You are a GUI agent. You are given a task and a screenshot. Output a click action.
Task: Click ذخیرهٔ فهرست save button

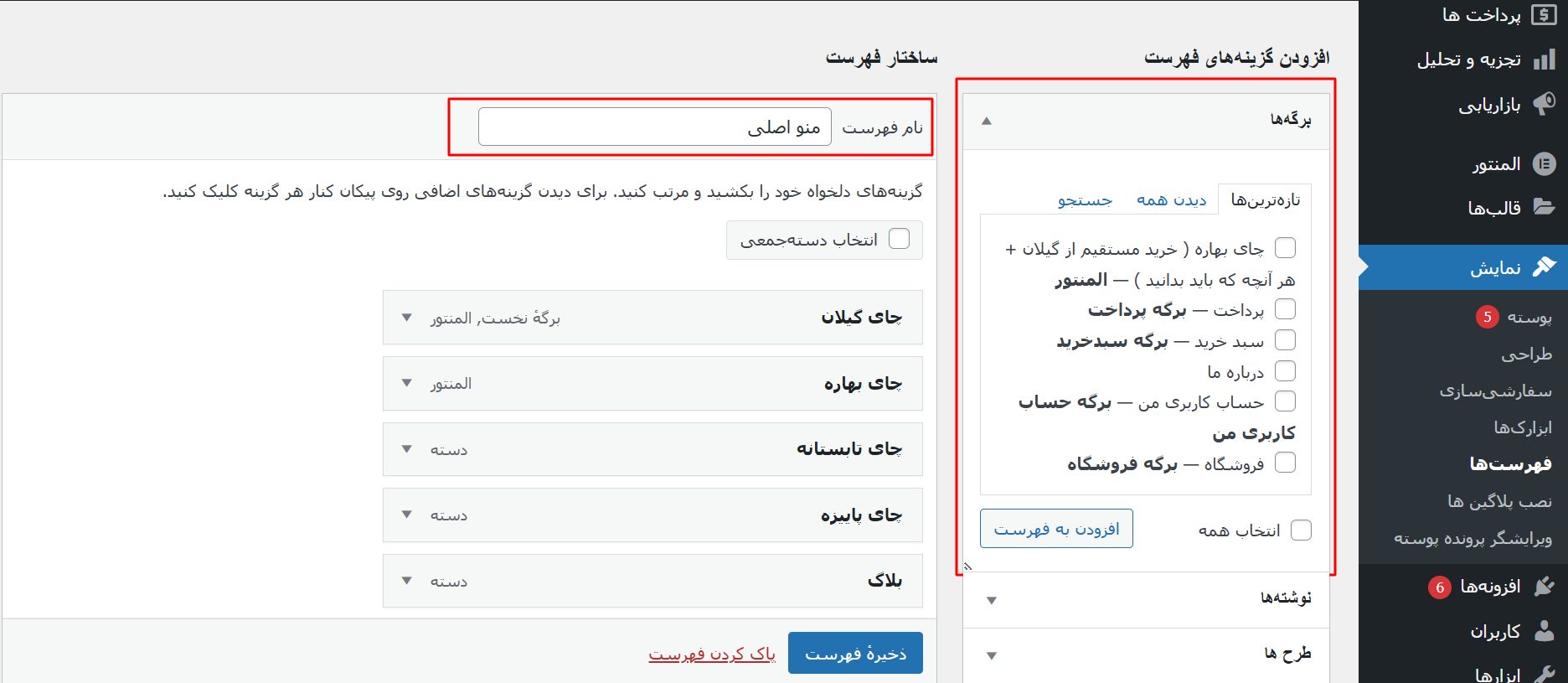point(855,653)
